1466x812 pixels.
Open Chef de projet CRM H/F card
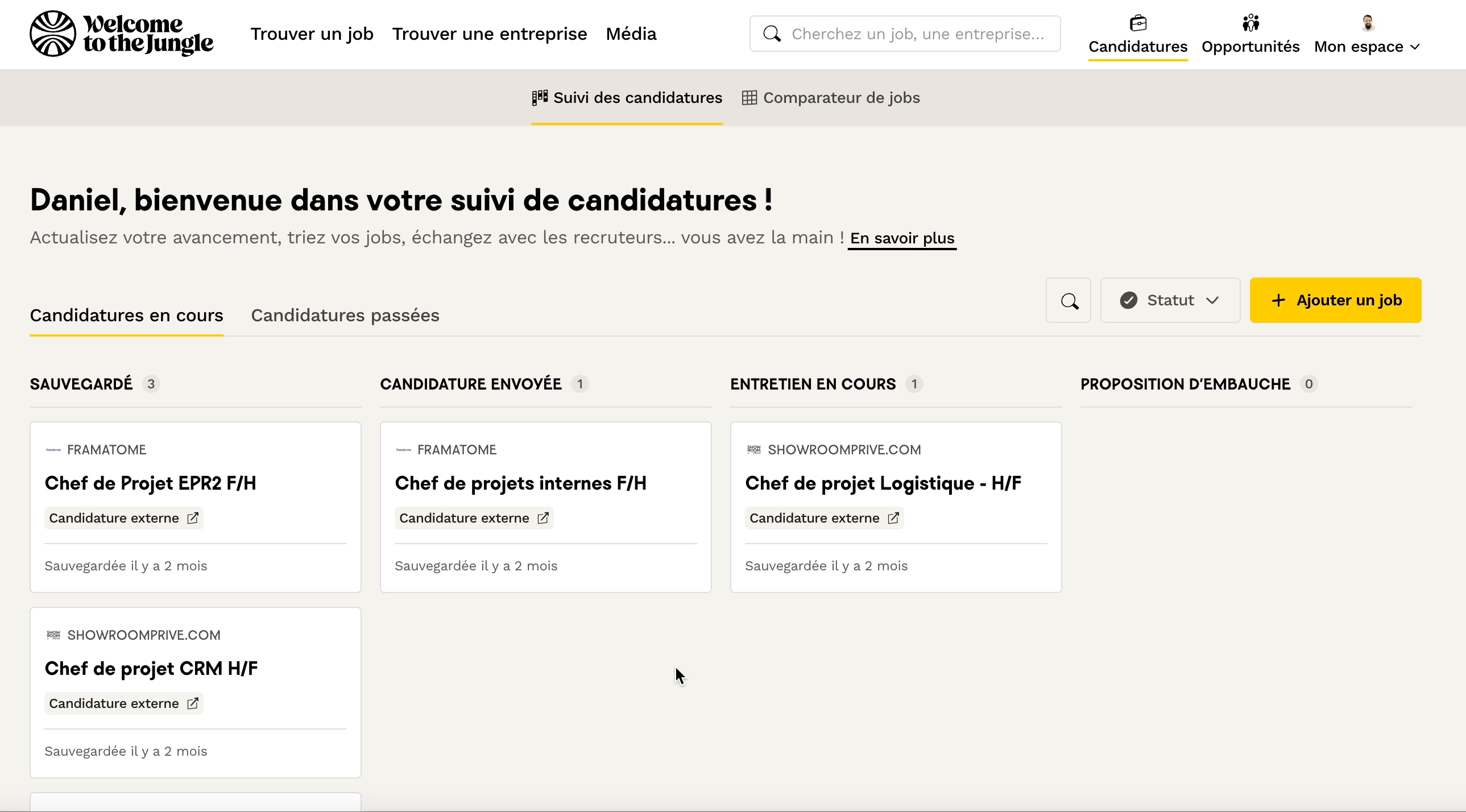tap(151, 668)
